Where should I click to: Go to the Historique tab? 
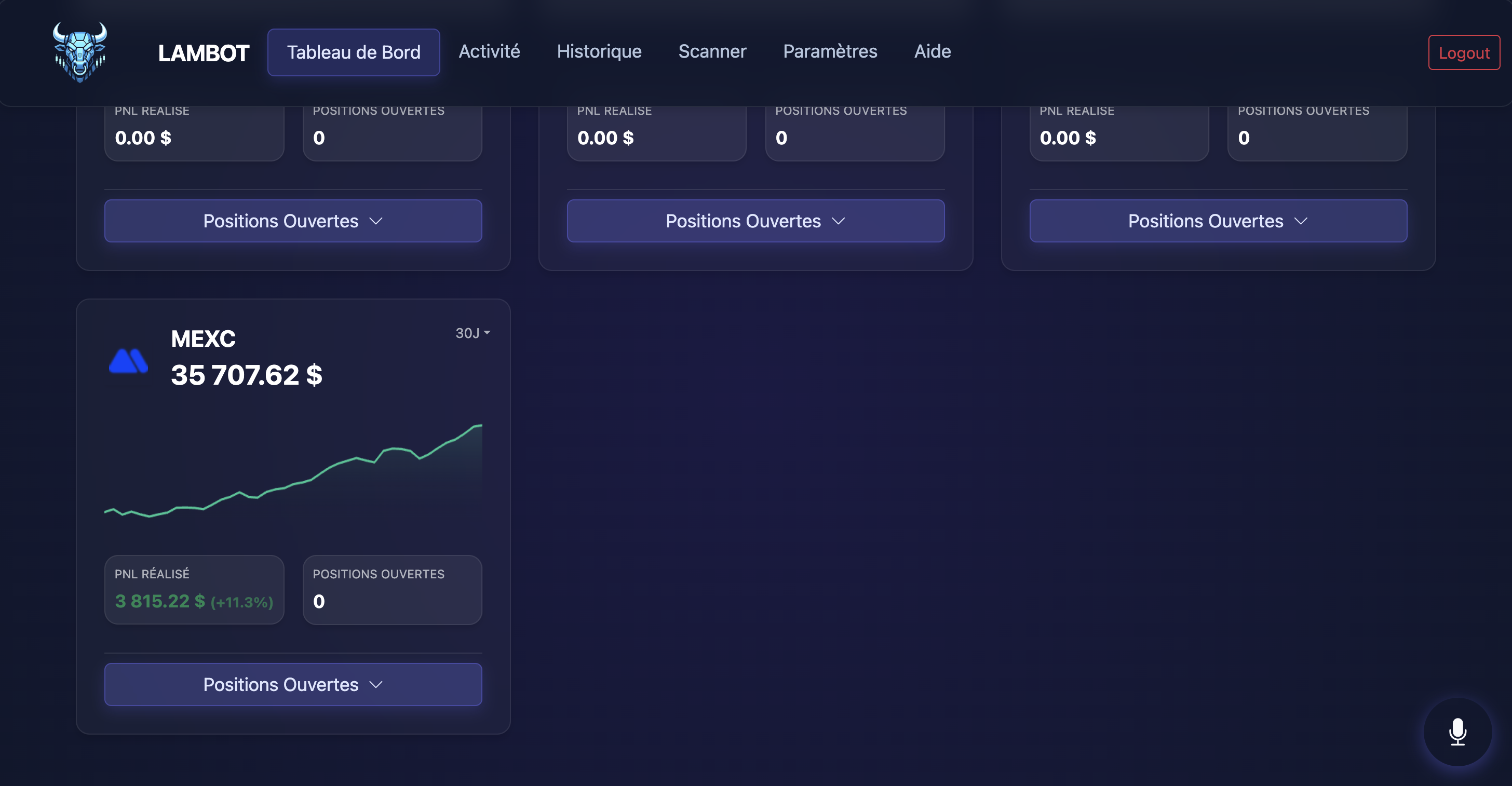pos(599,51)
